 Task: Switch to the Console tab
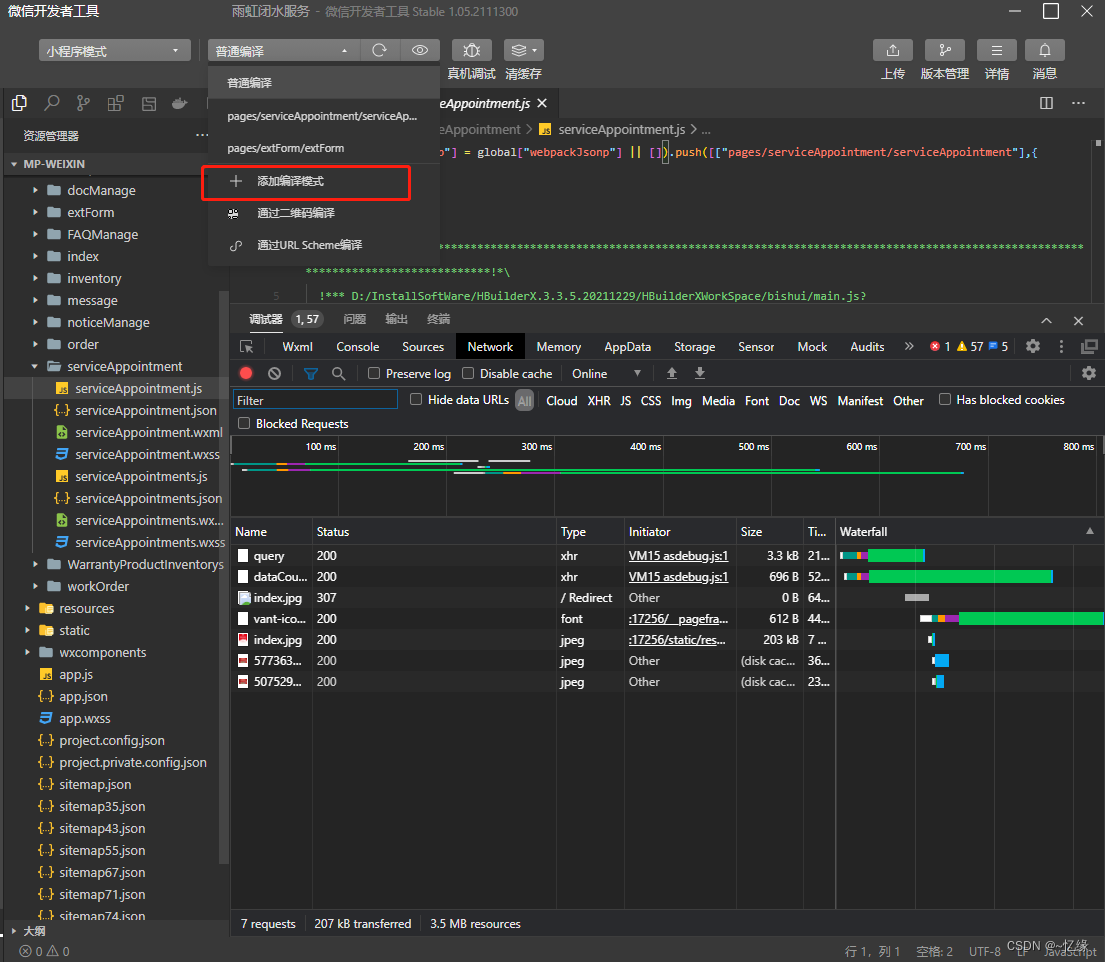pos(357,347)
